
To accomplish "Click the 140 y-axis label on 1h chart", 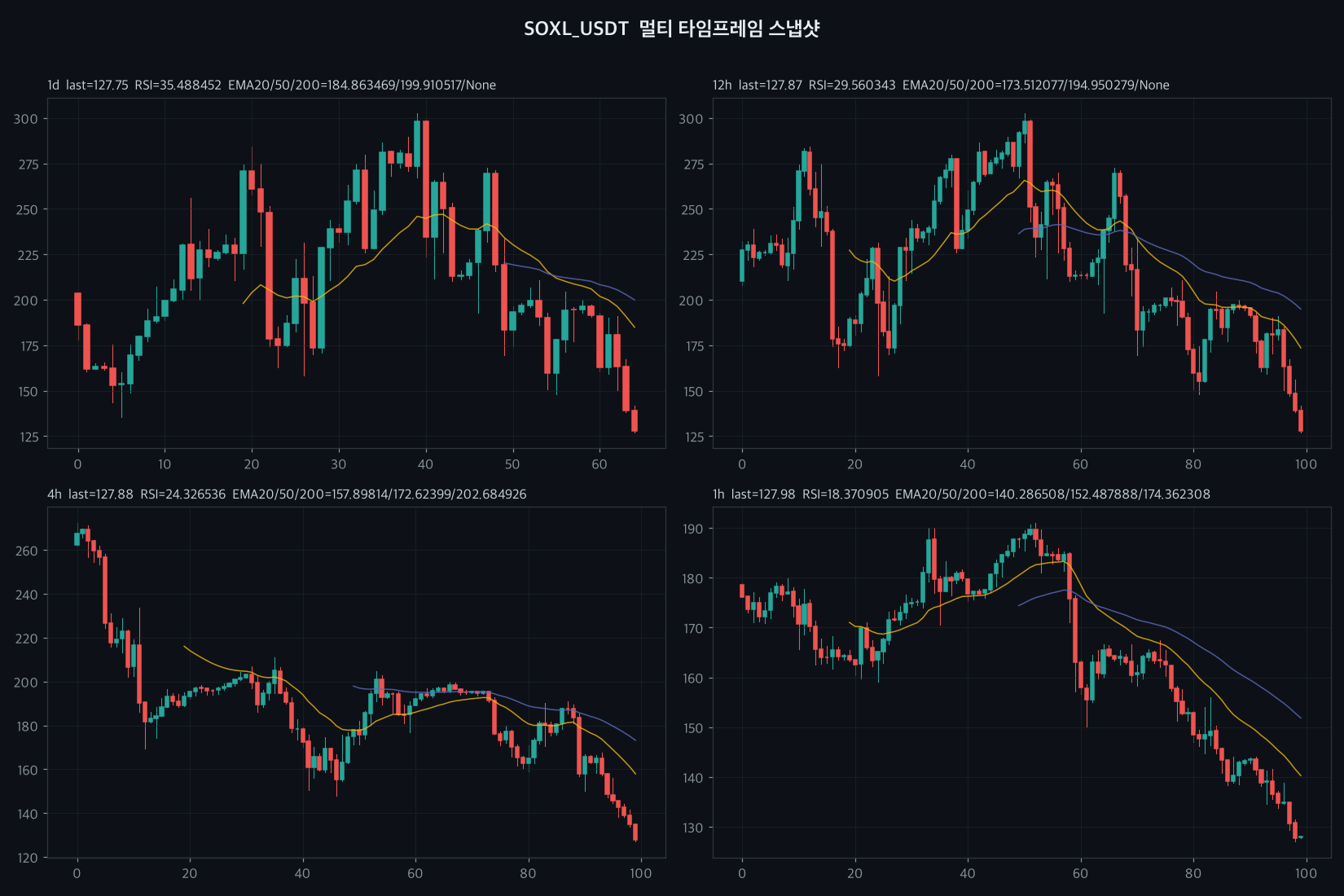I will [x=693, y=779].
